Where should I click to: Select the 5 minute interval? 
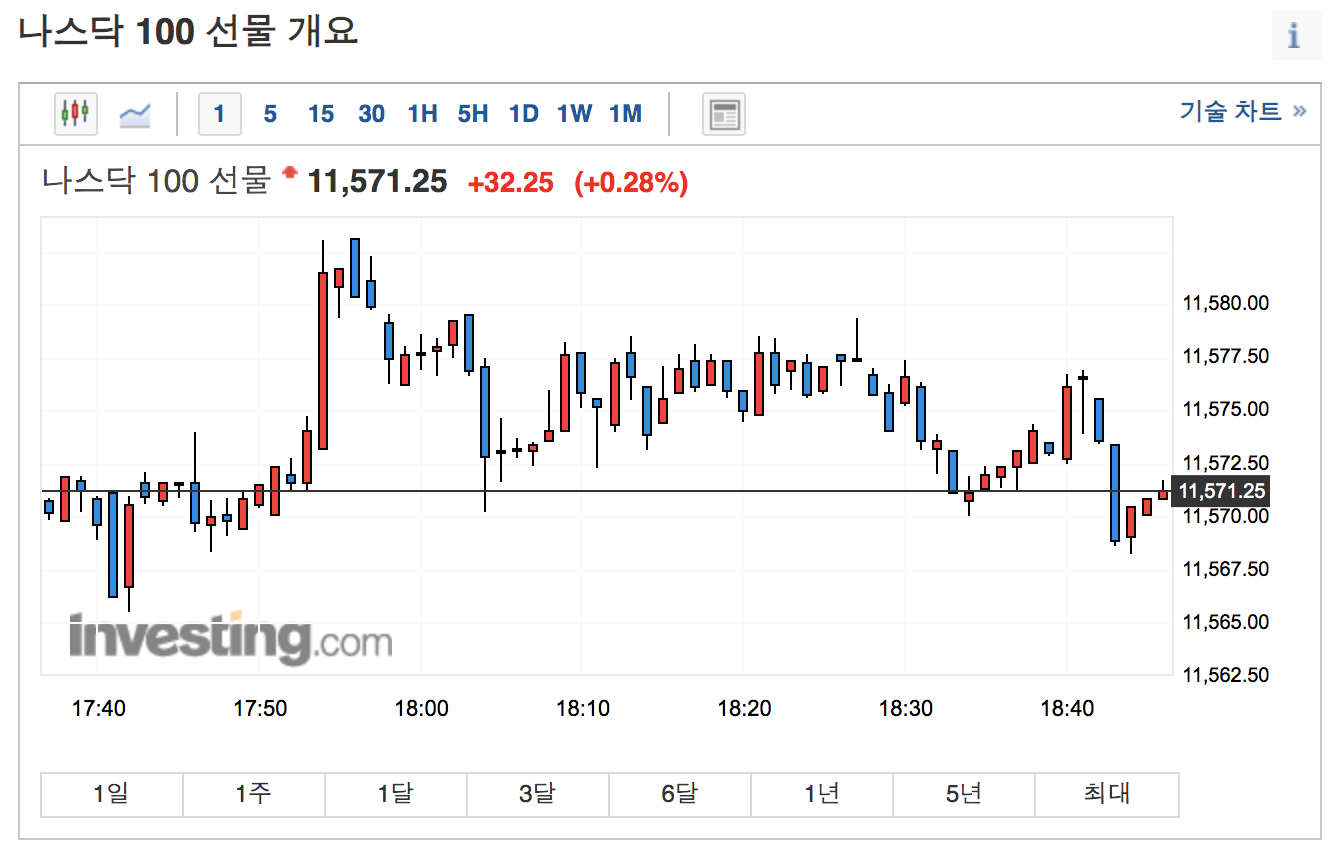tap(270, 114)
